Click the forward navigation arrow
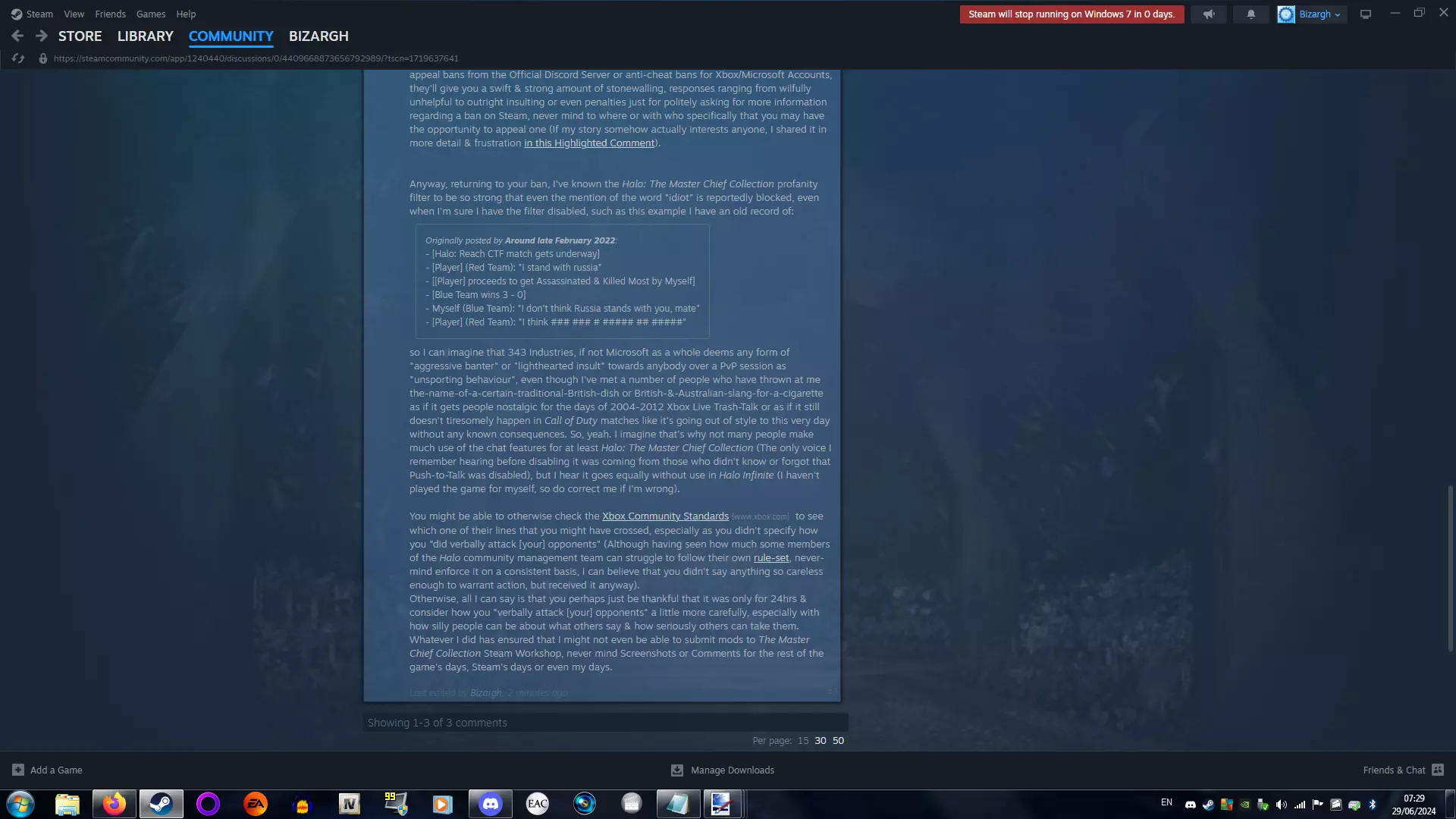This screenshot has height=819, width=1456. point(42,36)
